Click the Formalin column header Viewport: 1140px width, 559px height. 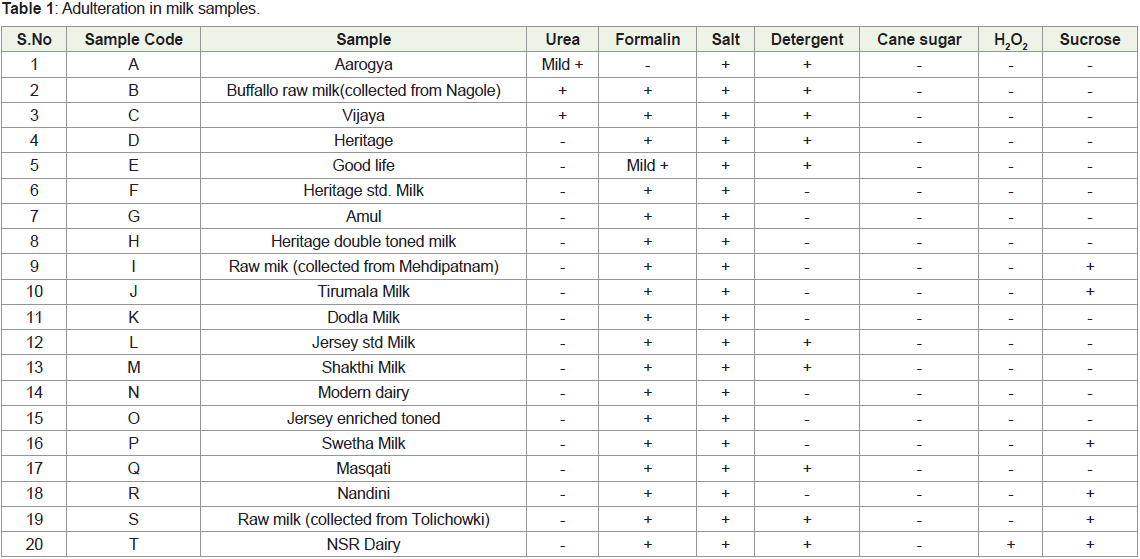(647, 39)
